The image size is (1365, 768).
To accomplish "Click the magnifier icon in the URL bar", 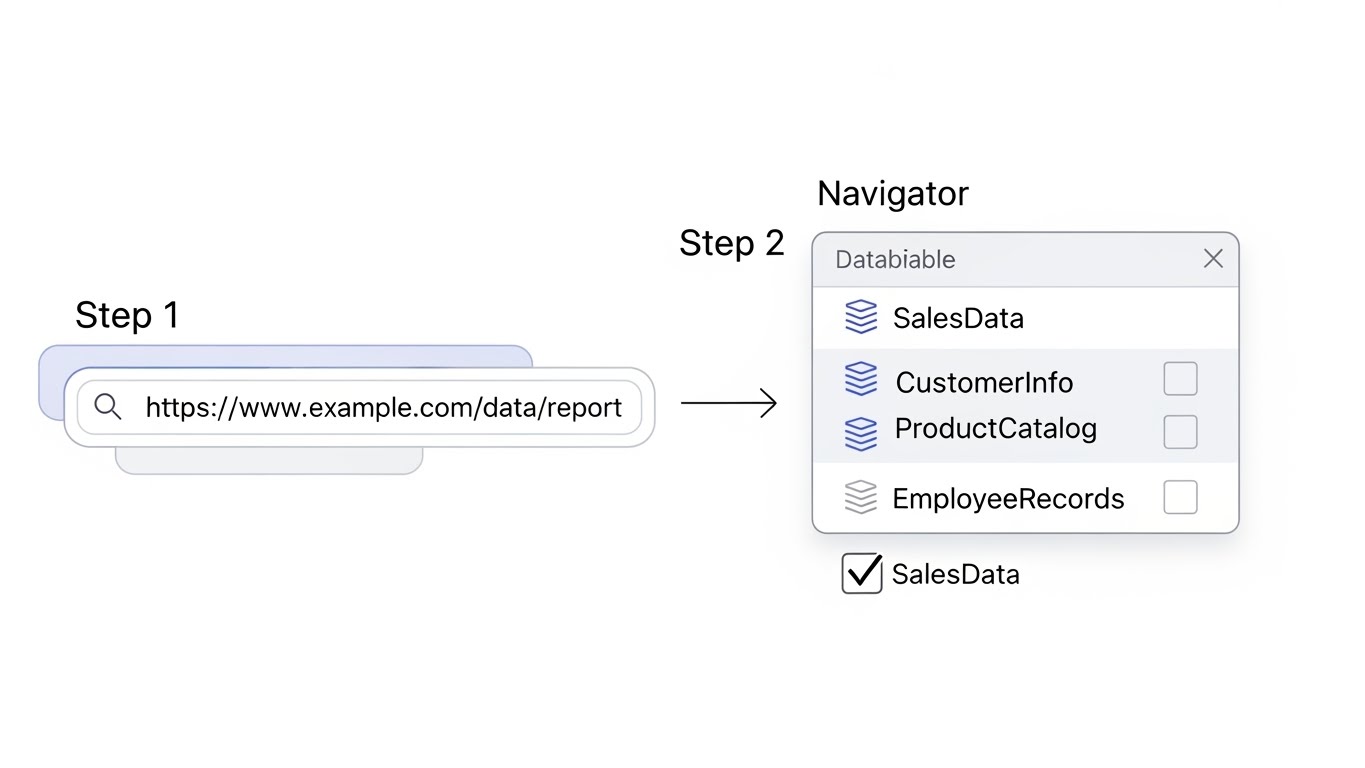I will click(x=108, y=407).
